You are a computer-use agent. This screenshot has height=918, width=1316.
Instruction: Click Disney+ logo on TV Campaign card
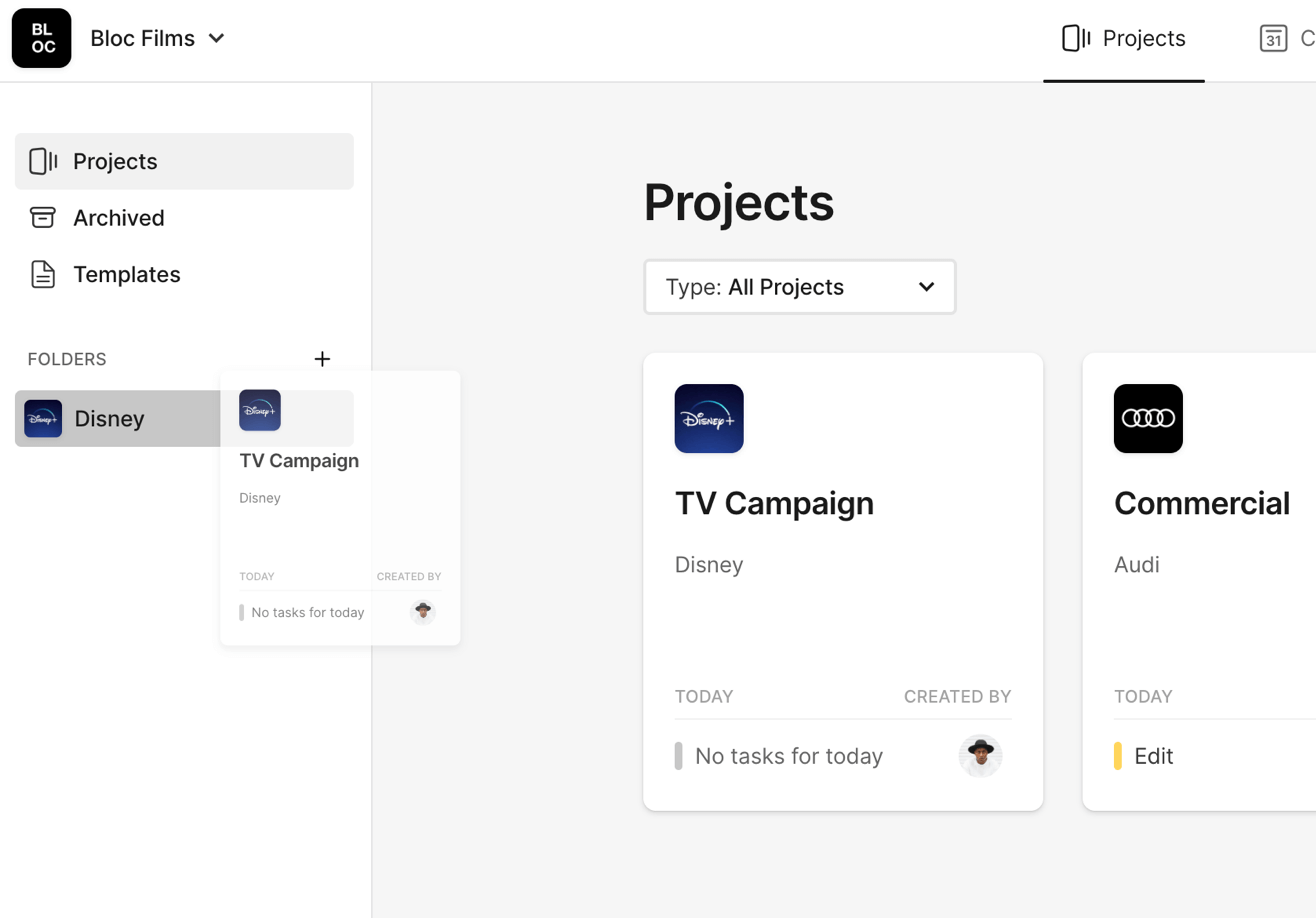pyautogui.click(x=709, y=419)
